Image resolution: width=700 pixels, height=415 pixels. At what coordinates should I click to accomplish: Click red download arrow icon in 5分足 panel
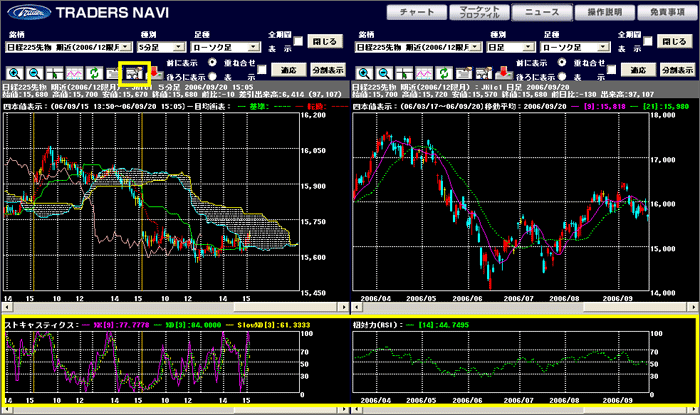154,73
